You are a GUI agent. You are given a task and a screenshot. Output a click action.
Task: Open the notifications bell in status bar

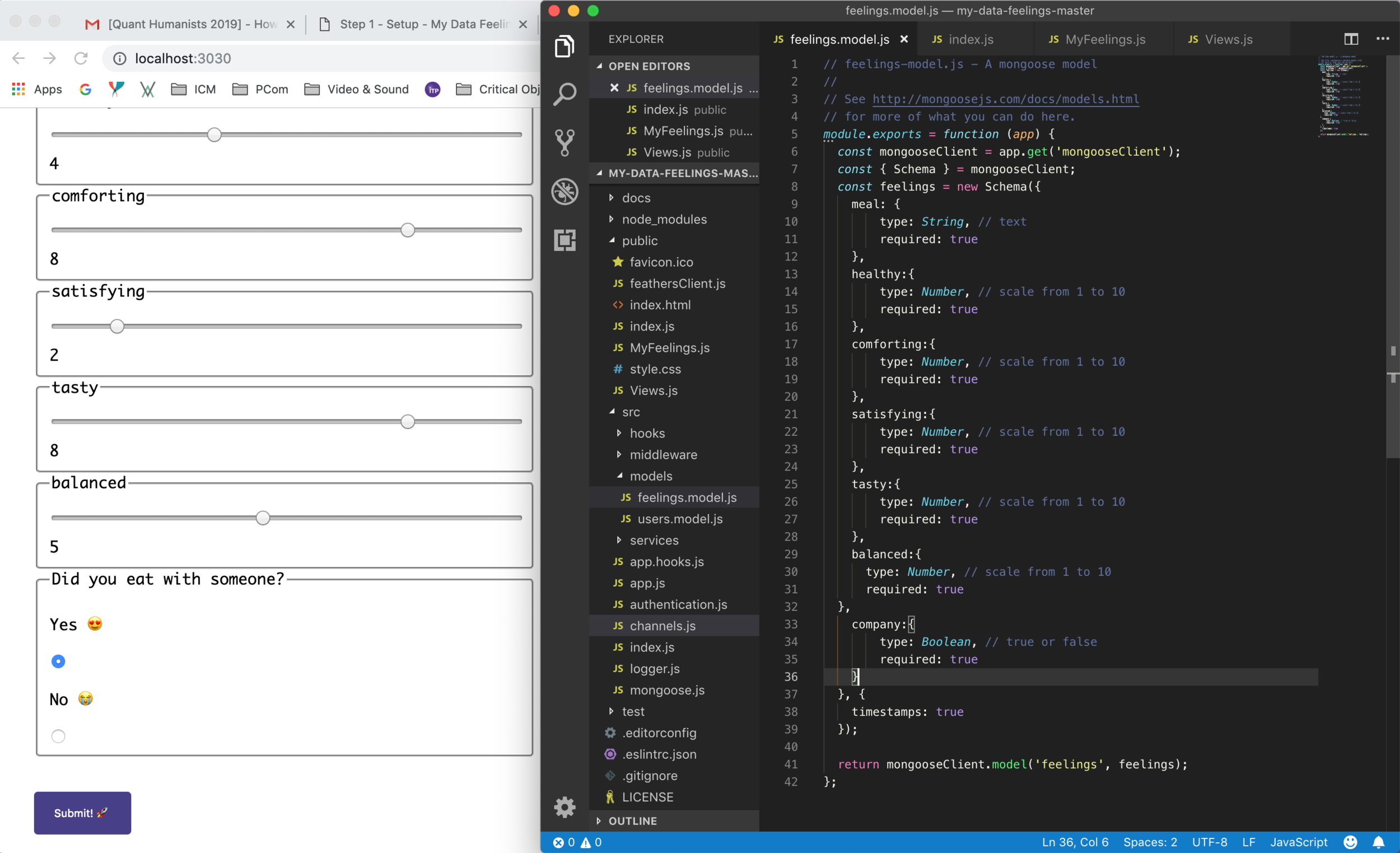tap(1378, 842)
